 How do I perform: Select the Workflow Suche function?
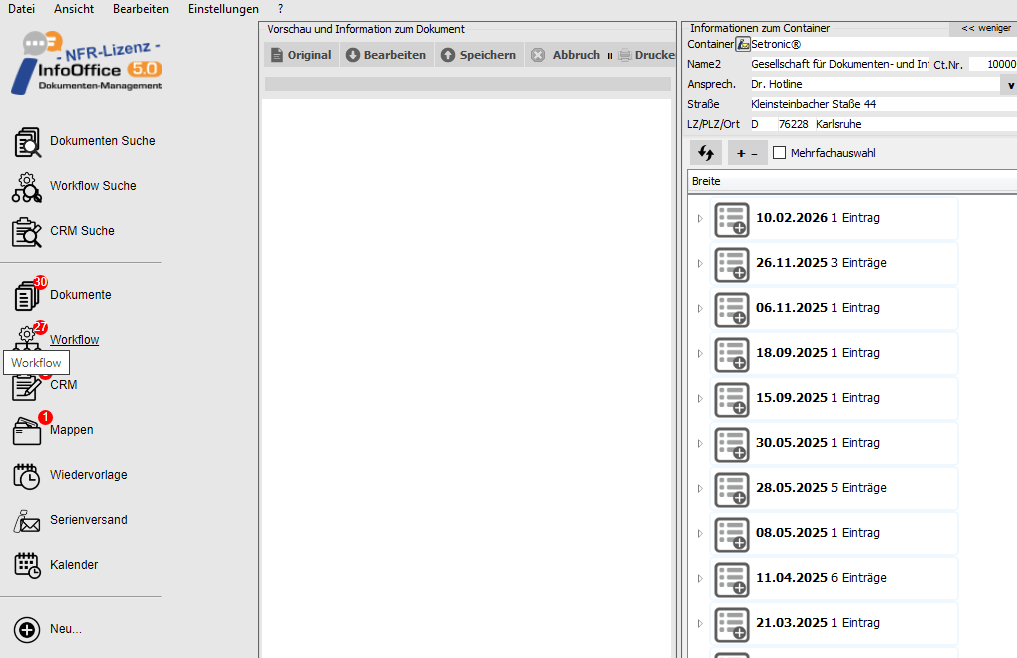92,186
